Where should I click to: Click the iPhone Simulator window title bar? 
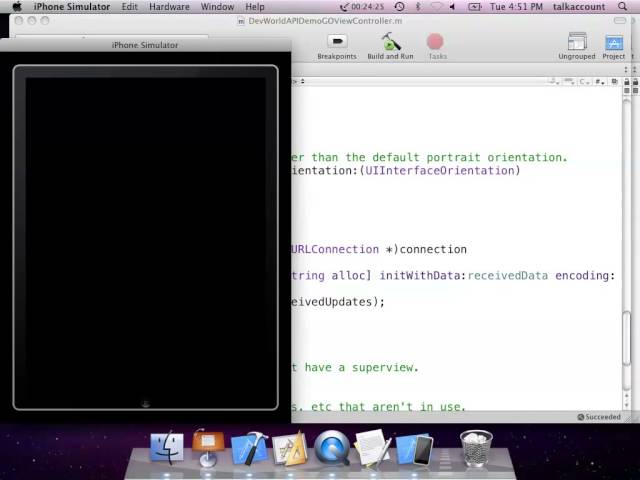(145, 45)
